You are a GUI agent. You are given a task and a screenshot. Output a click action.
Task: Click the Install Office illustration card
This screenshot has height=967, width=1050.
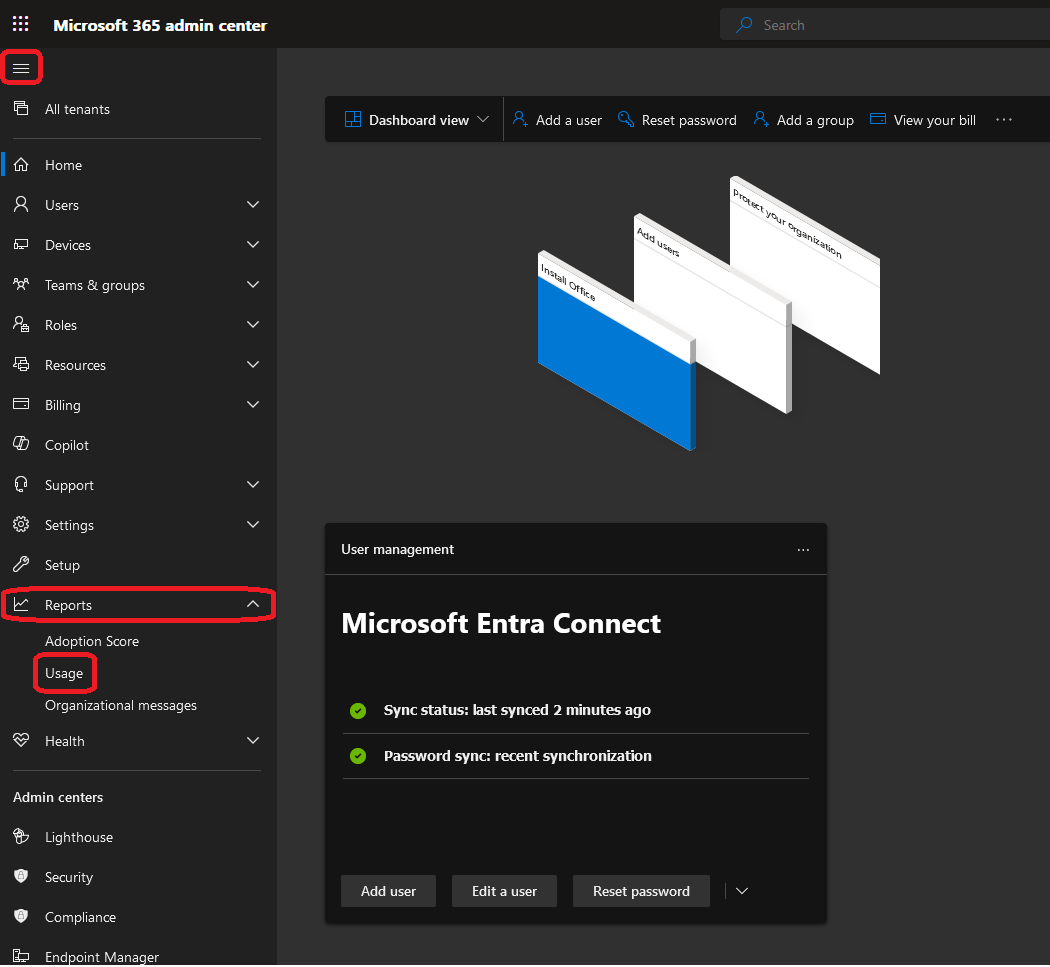pos(616,350)
